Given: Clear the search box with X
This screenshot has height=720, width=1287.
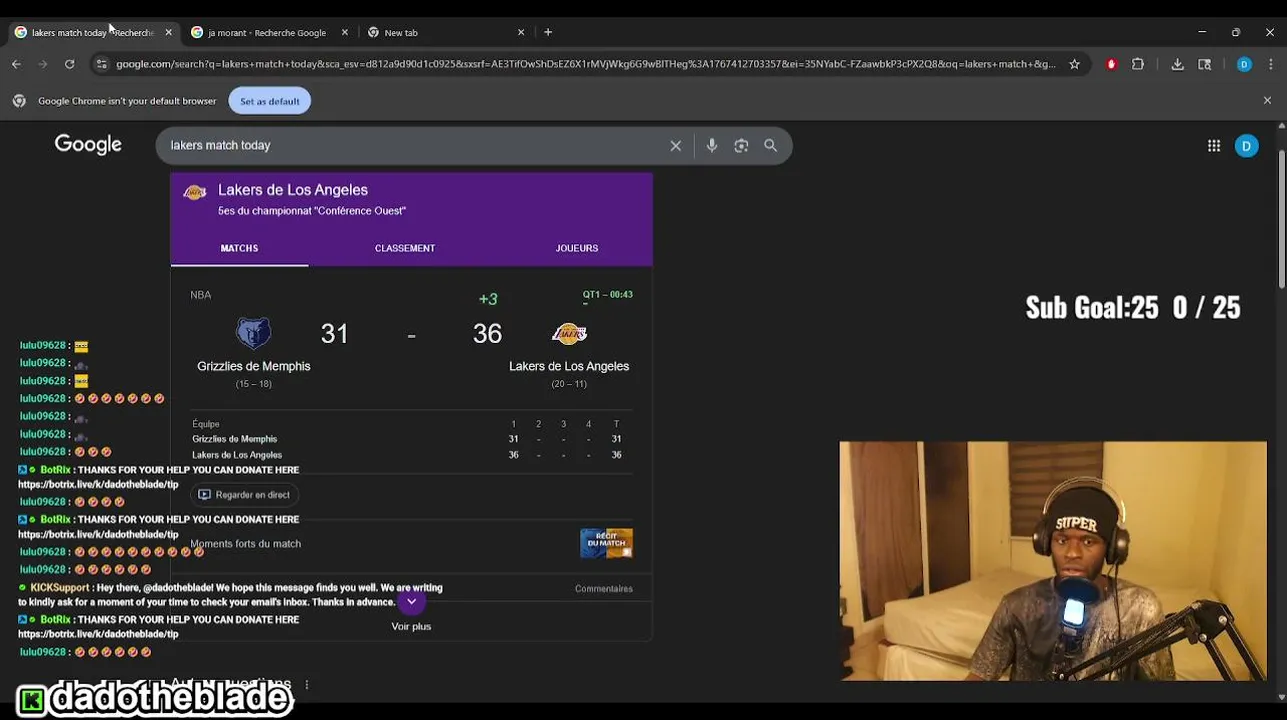Looking at the screenshot, I should 676,146.
